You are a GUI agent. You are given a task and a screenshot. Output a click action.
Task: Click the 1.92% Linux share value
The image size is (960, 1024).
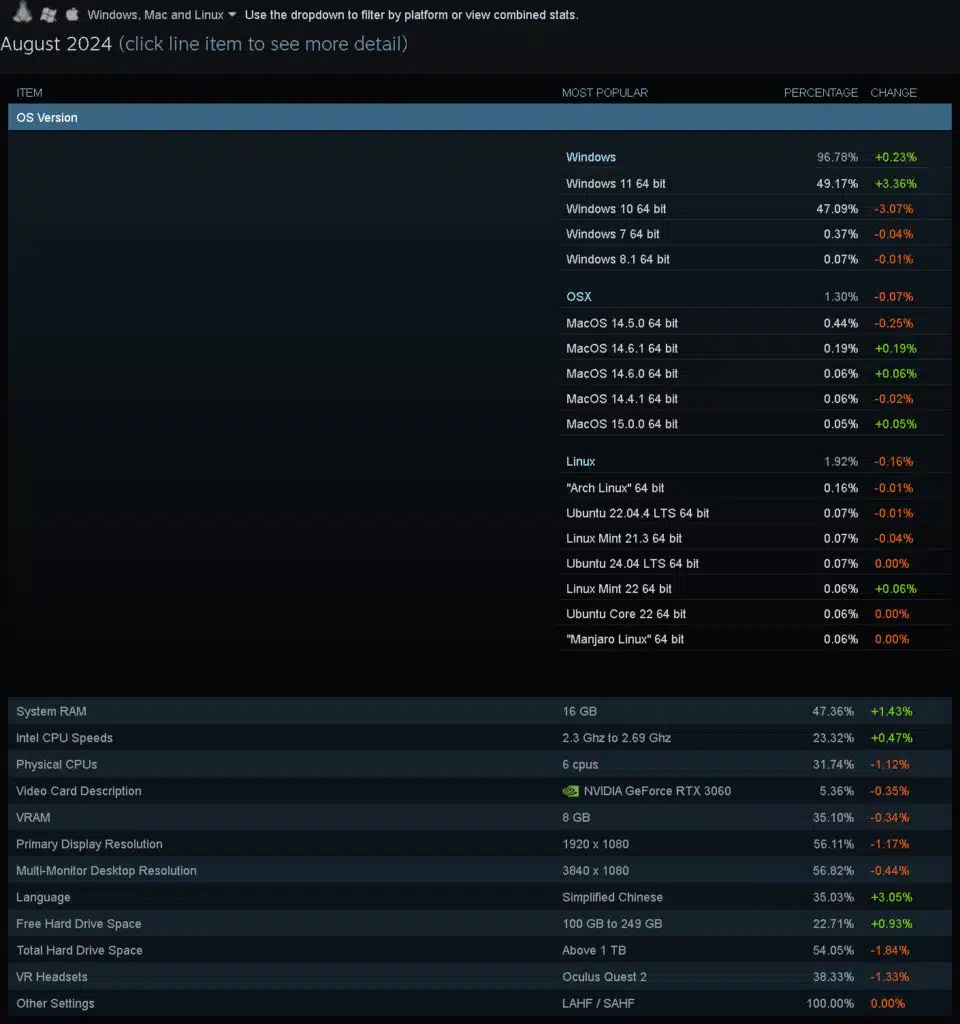pos(840,462)
